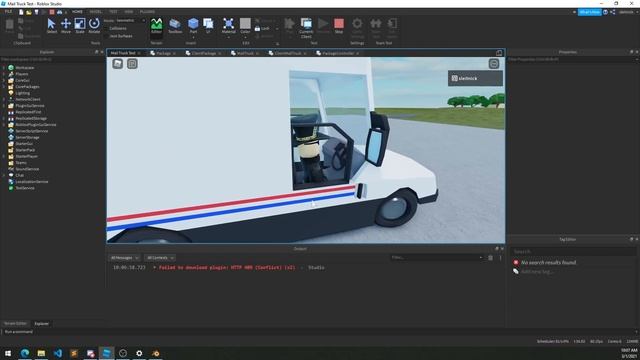Click the share icon in title bar
Image resolution: width=640 pixels, height=360 pixels.
point(613,12)
